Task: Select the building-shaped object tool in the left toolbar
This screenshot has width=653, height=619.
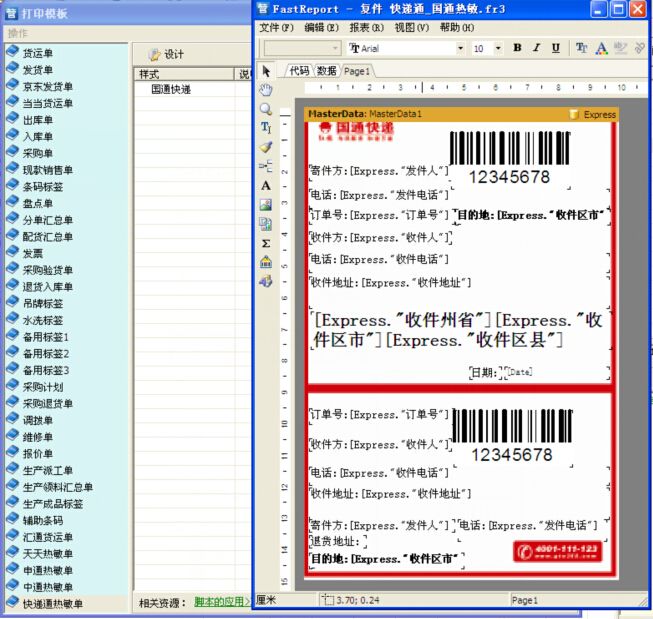Action: 266,262
